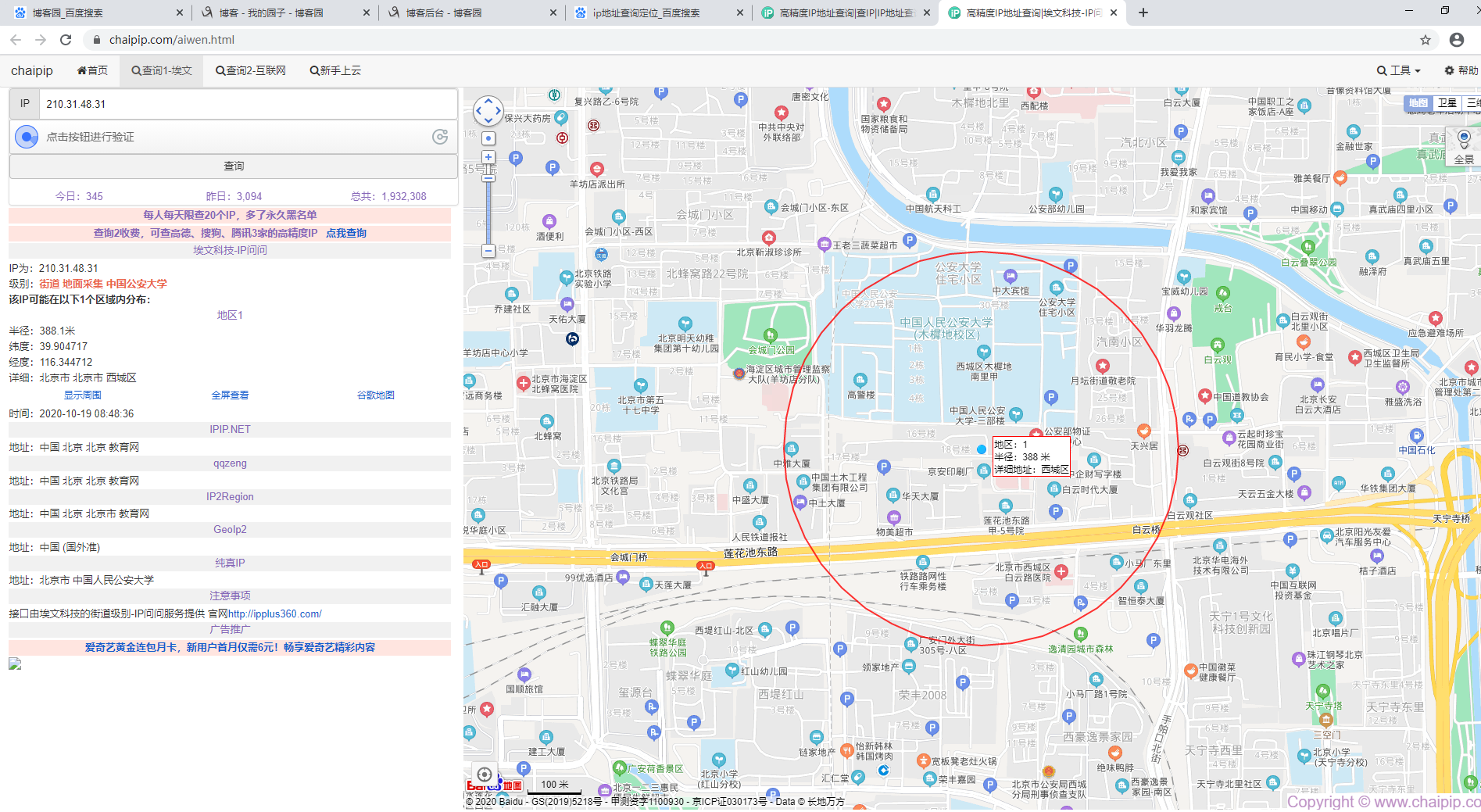Click the 爱奇艺黄金连包月卡 ad link

click(230, 647)
